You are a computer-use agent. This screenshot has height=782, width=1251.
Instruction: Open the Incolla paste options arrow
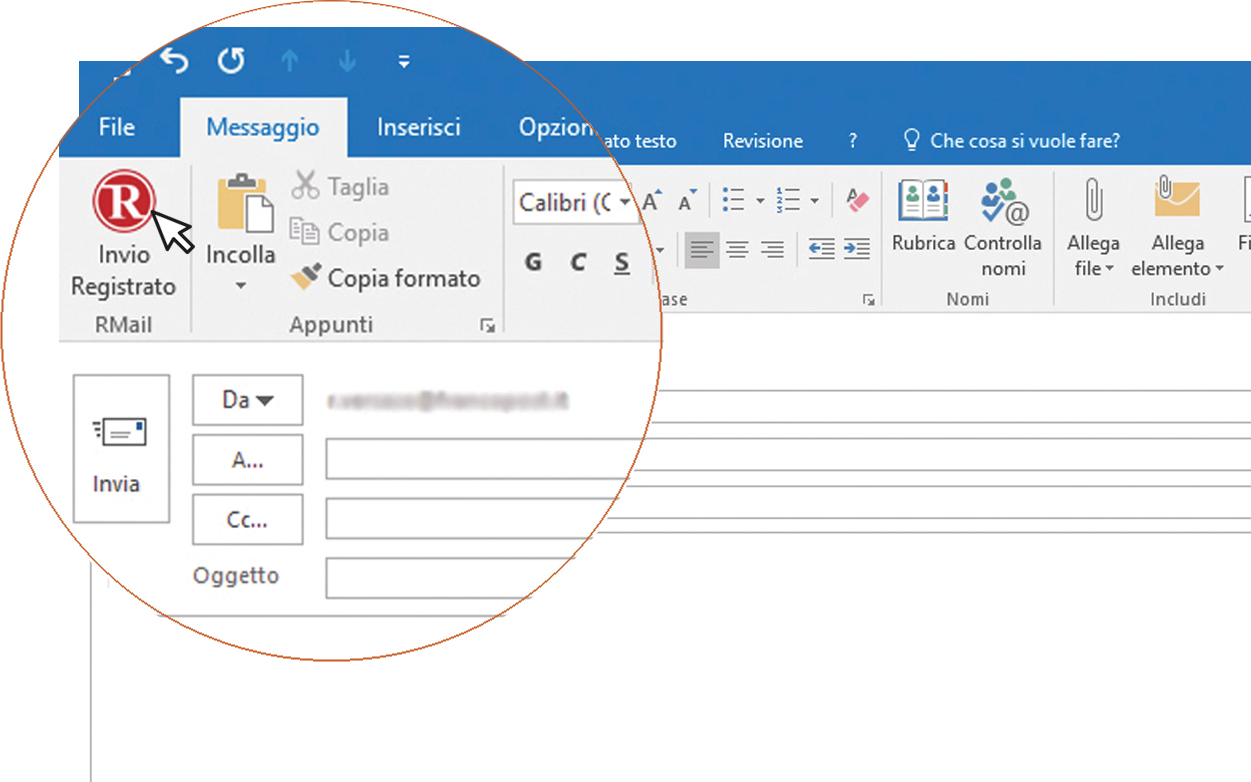[240, 286]
